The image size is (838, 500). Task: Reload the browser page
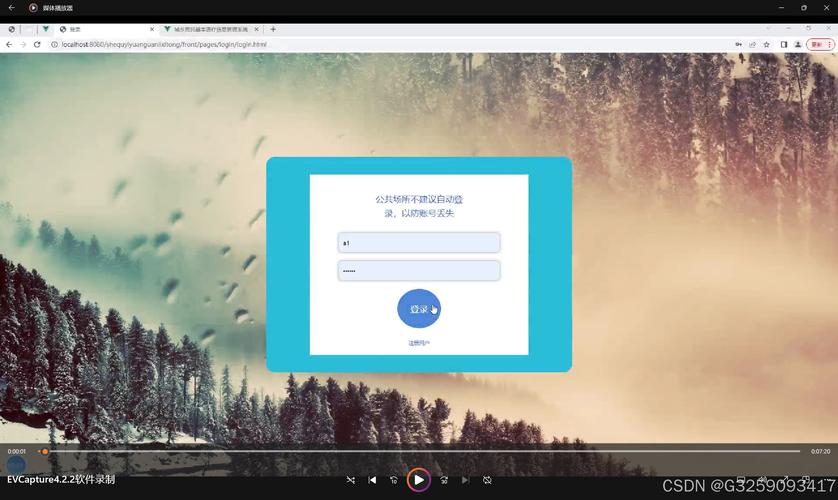tap(37, 44)
